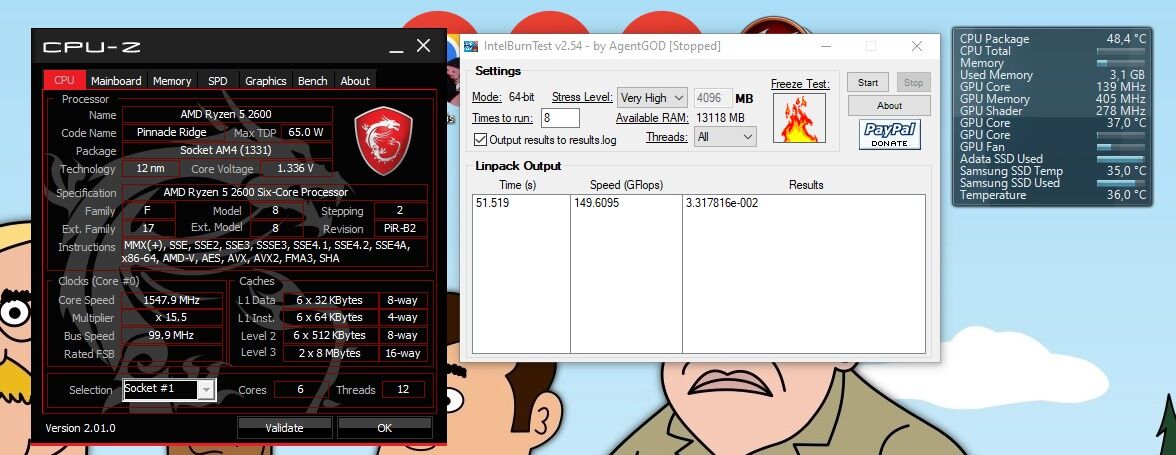Viewport: 1176px width, 455px height.
Task: Click the 51.519 time result cell
Action: point(494,202)
